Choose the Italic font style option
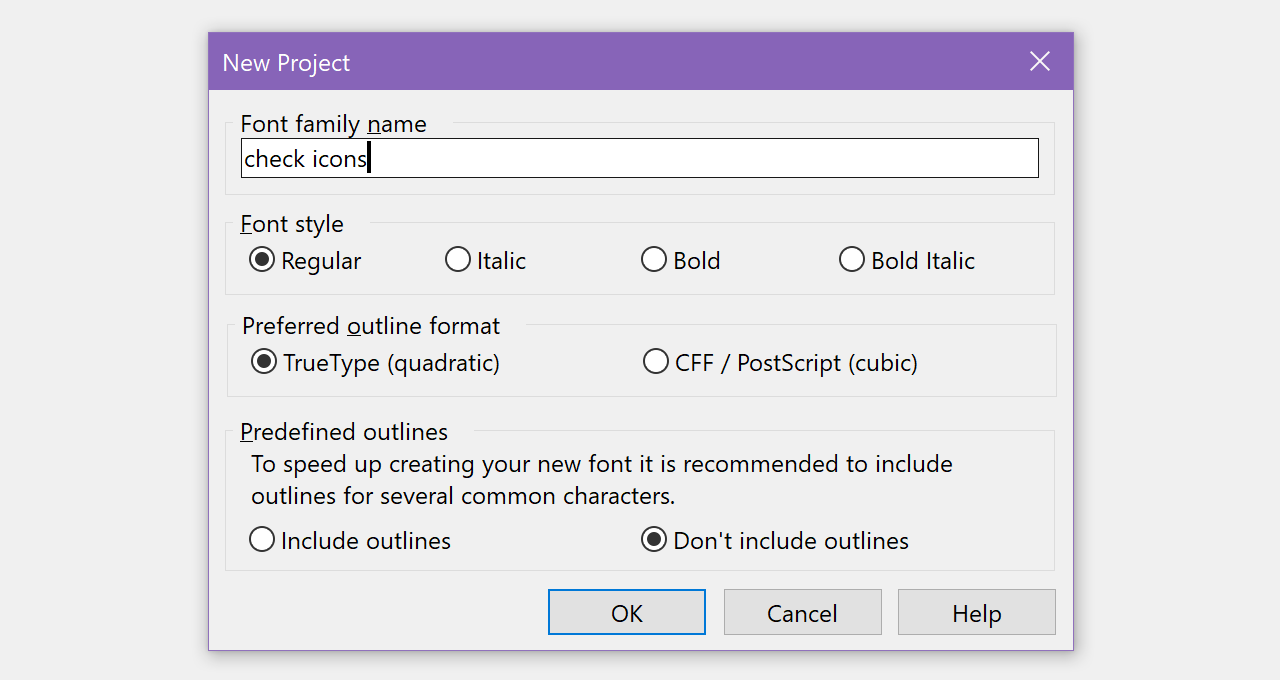Viewport: 1280px width, 680px height. tap(458, 260)
